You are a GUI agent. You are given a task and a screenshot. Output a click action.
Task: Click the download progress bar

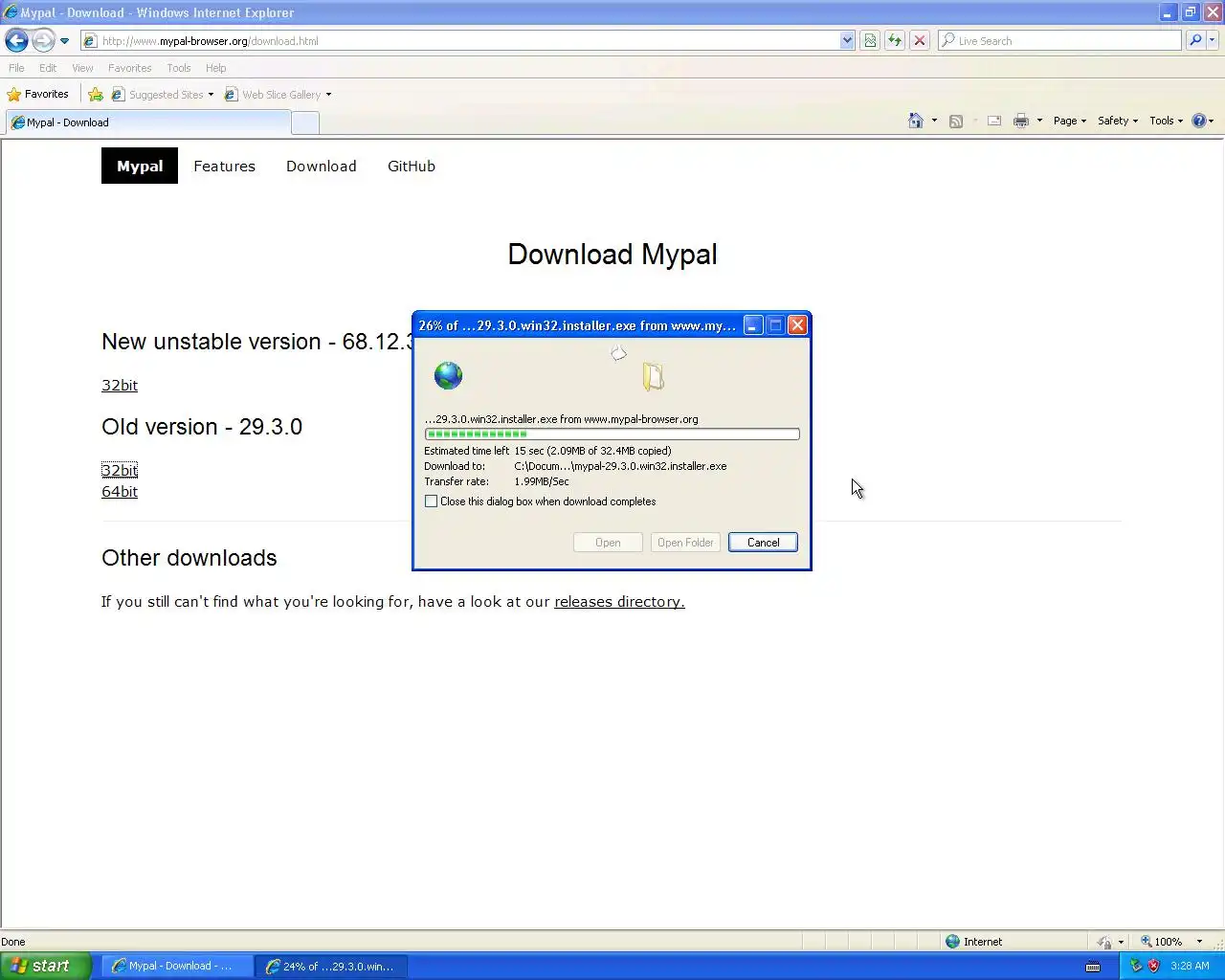[612, 434]
